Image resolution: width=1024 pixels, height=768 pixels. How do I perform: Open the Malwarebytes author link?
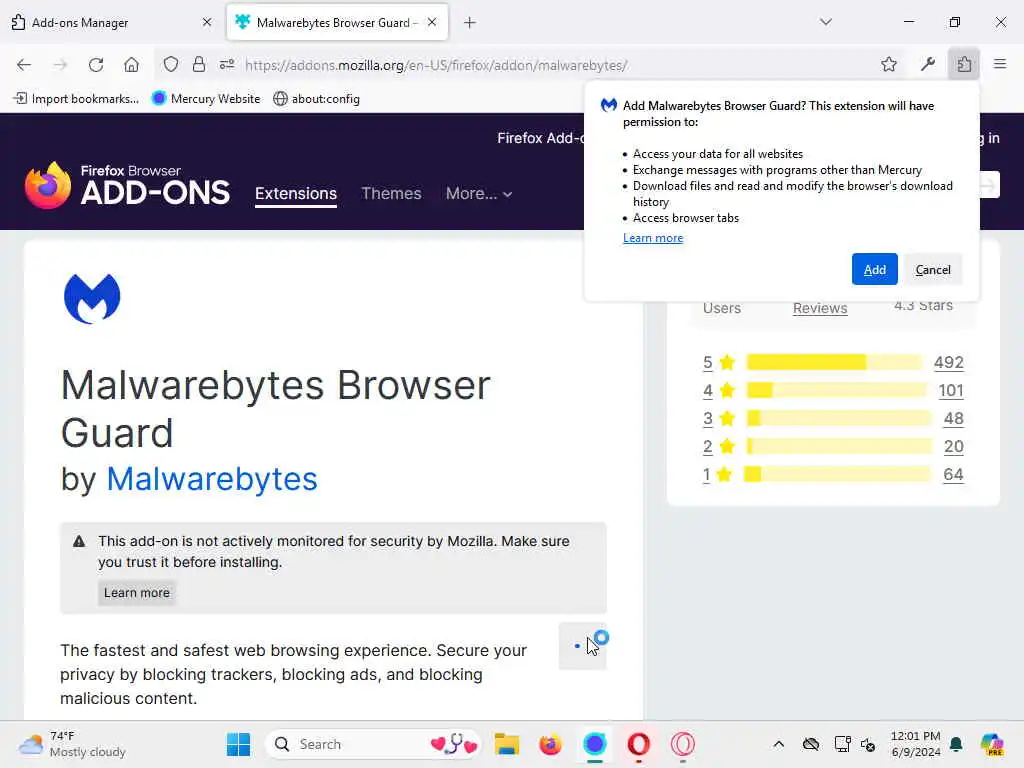(x=212, y=479)
